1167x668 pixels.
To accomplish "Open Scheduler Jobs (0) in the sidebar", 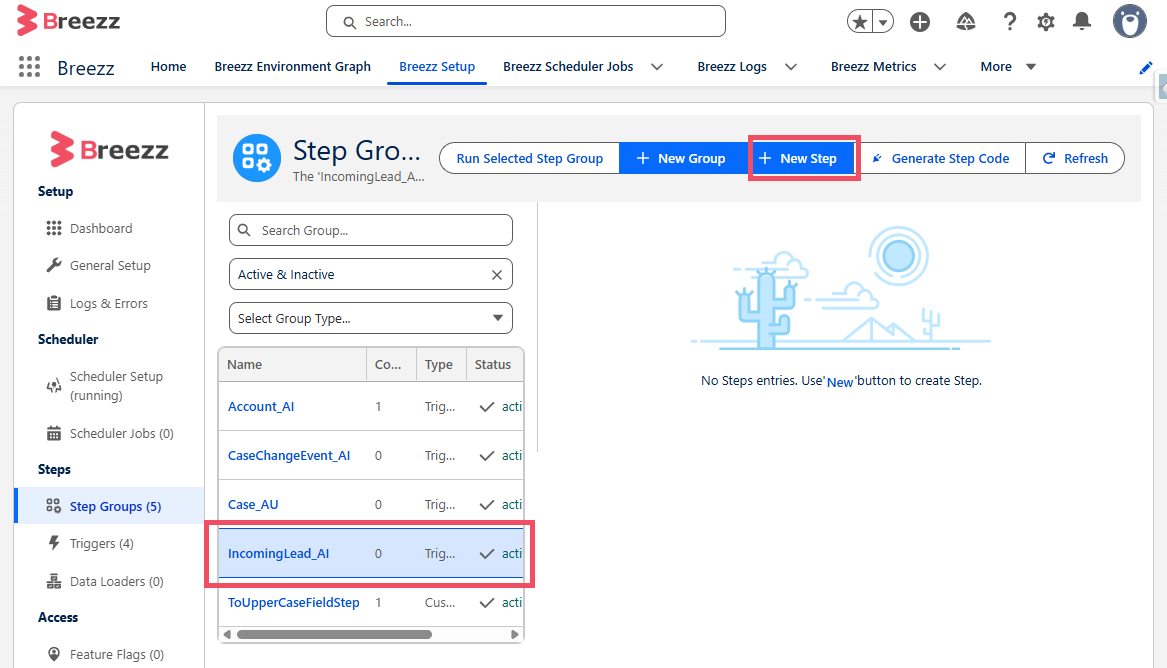I will (x=121, y=434).
